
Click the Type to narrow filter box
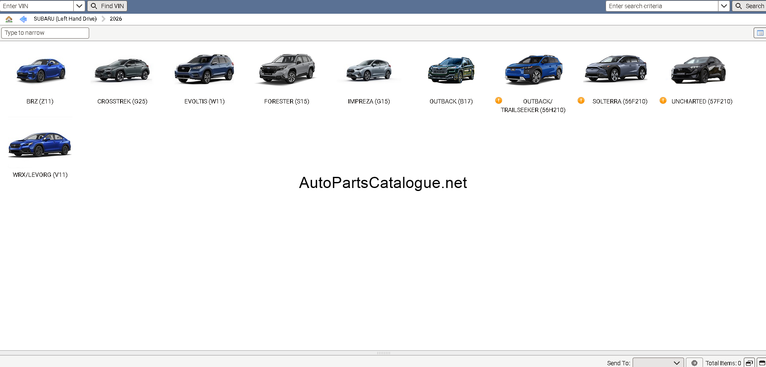pos(45,33)
